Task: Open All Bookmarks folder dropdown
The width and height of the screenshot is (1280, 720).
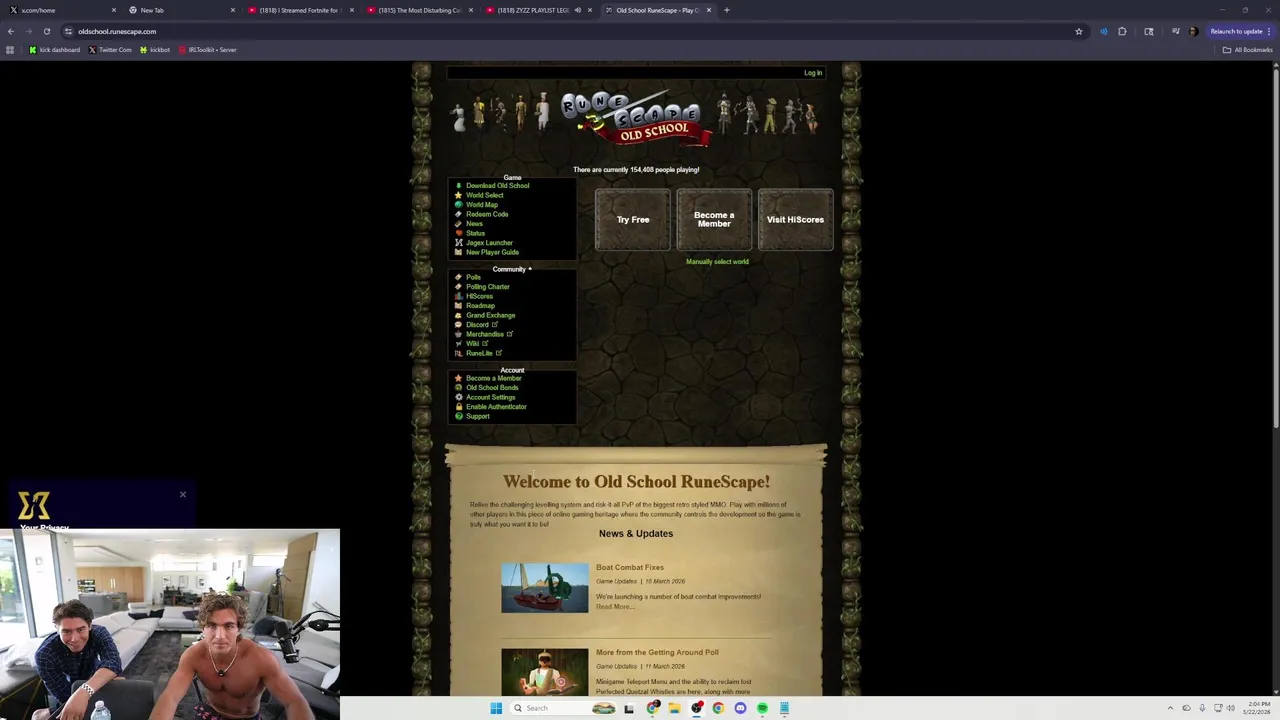Action: pos(1246,50)
